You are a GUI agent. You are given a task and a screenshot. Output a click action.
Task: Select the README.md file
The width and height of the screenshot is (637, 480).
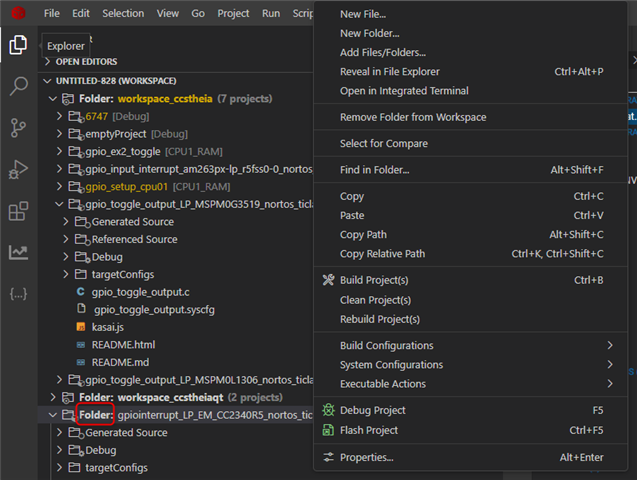click(x=119, y=362)
